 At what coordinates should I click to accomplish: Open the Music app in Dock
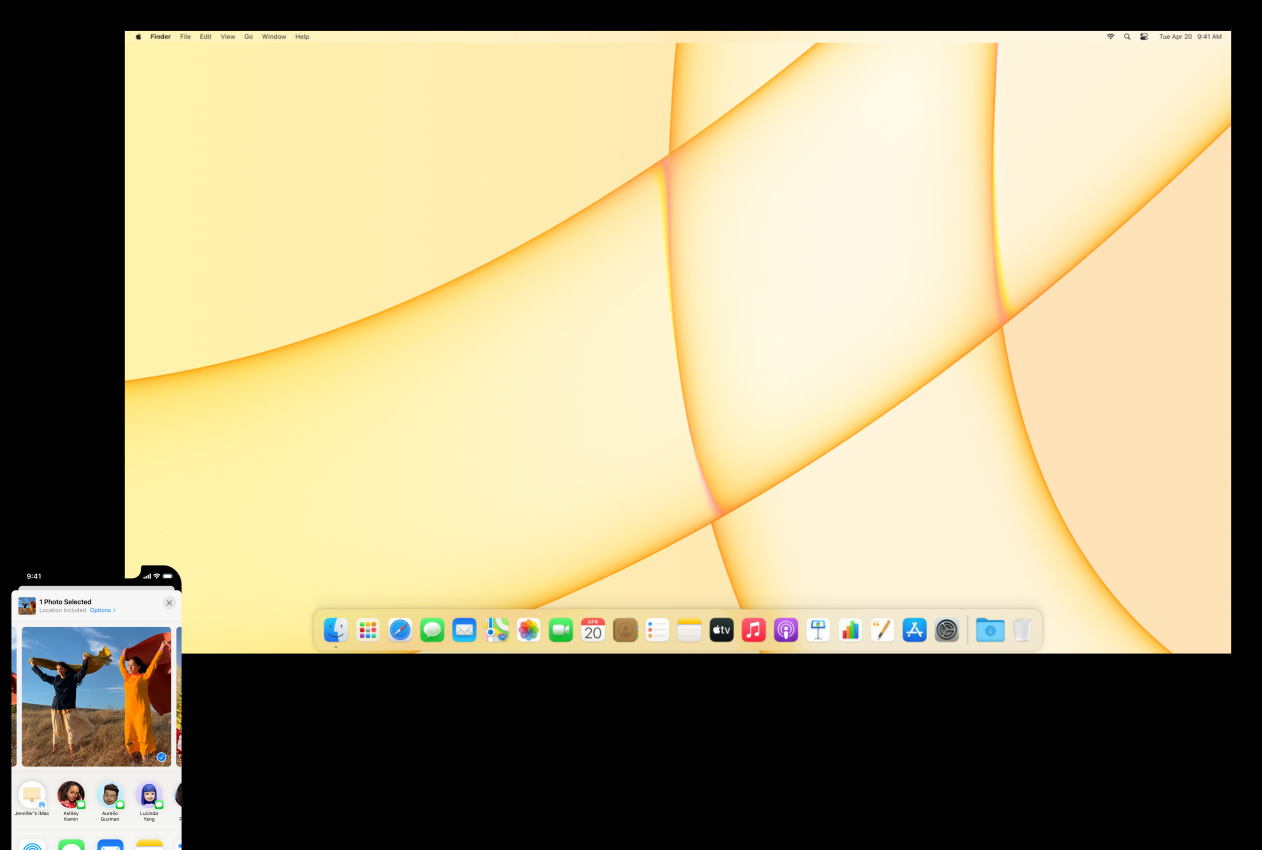754,630
